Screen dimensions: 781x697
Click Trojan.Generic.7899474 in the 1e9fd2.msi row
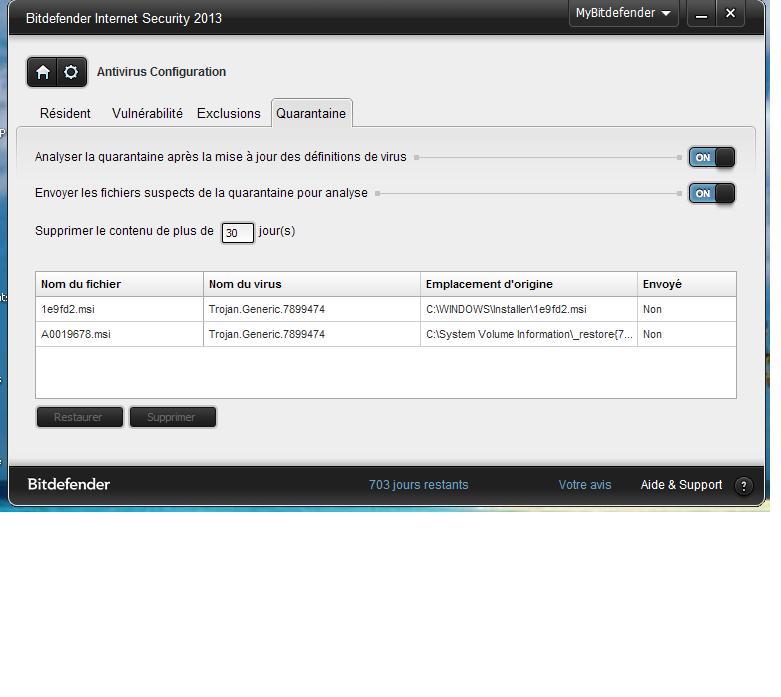pos(266,309)
